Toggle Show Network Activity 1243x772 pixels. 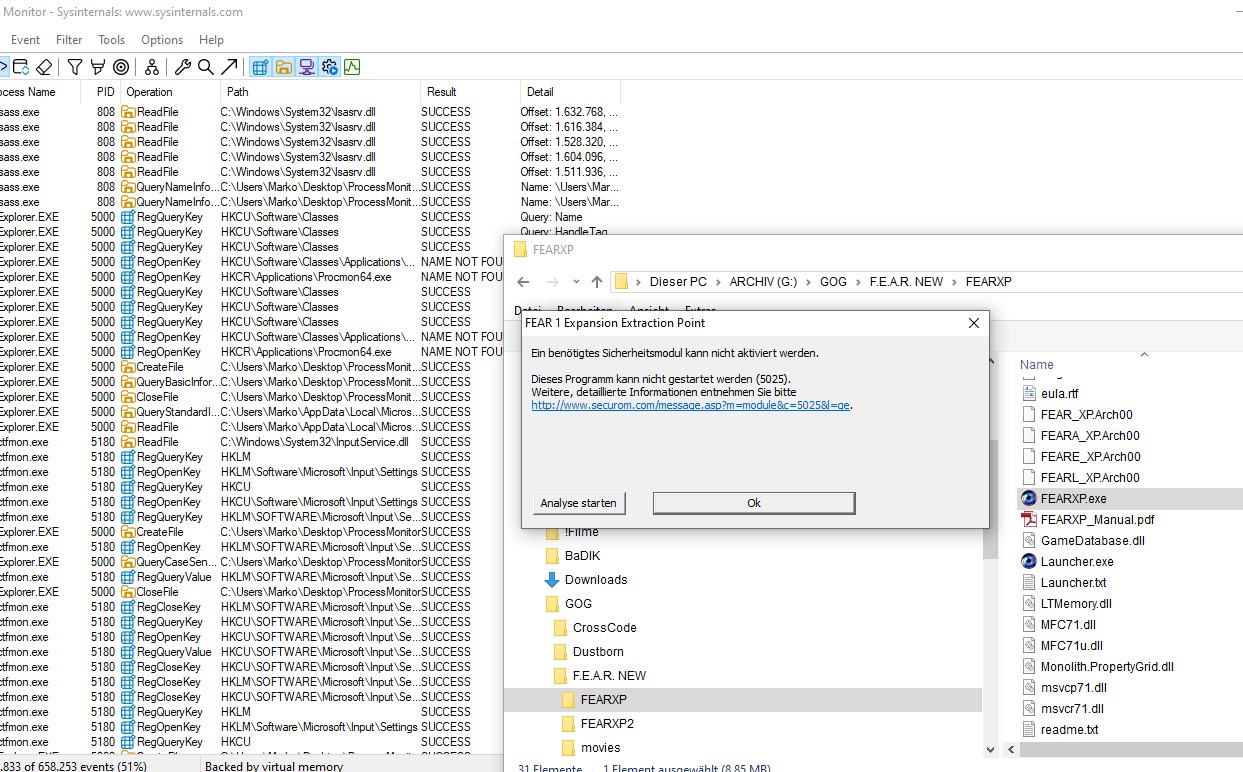(x=307, y=67)
